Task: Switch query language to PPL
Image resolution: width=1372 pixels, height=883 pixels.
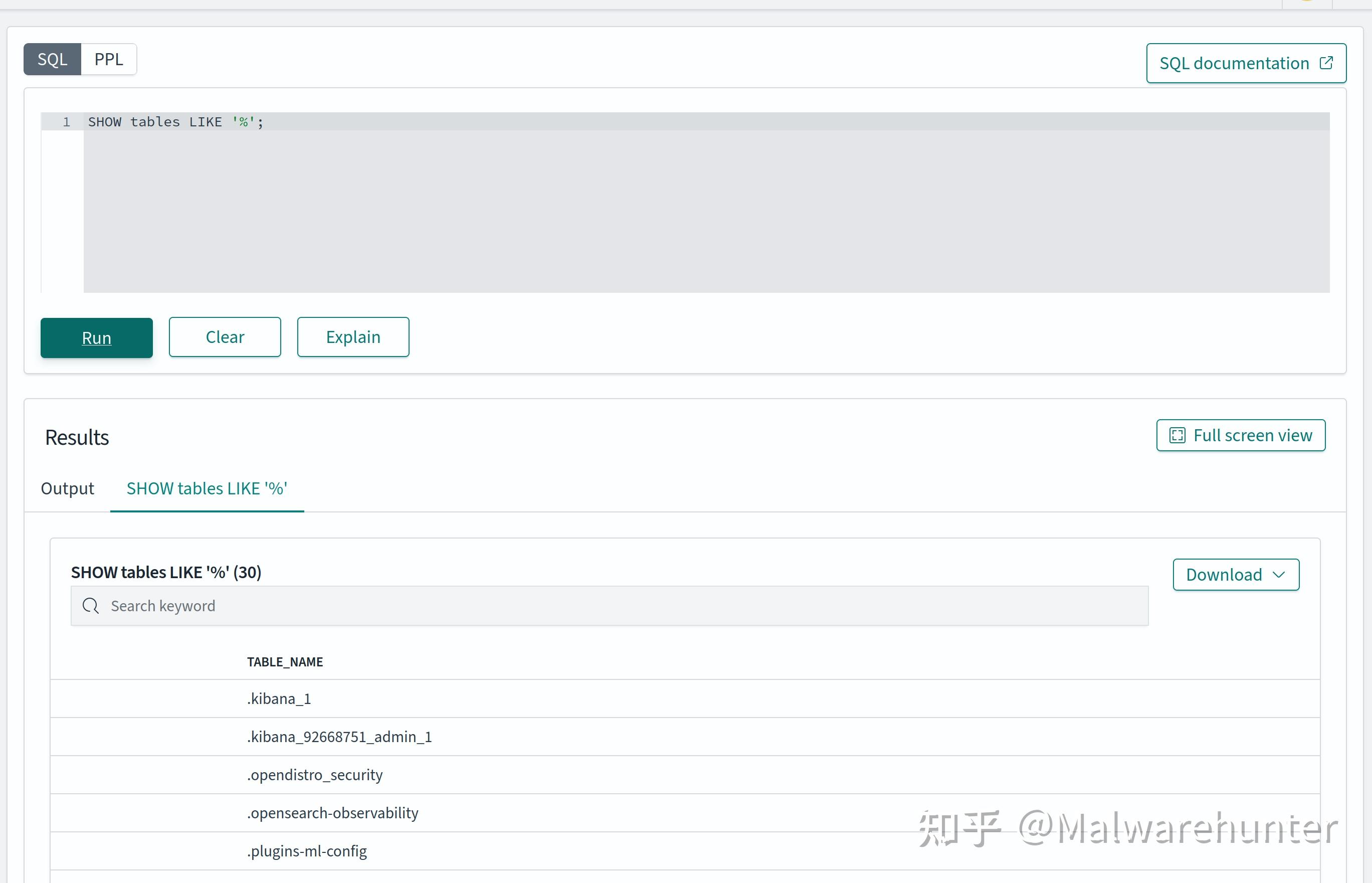Action: (109, 59)
